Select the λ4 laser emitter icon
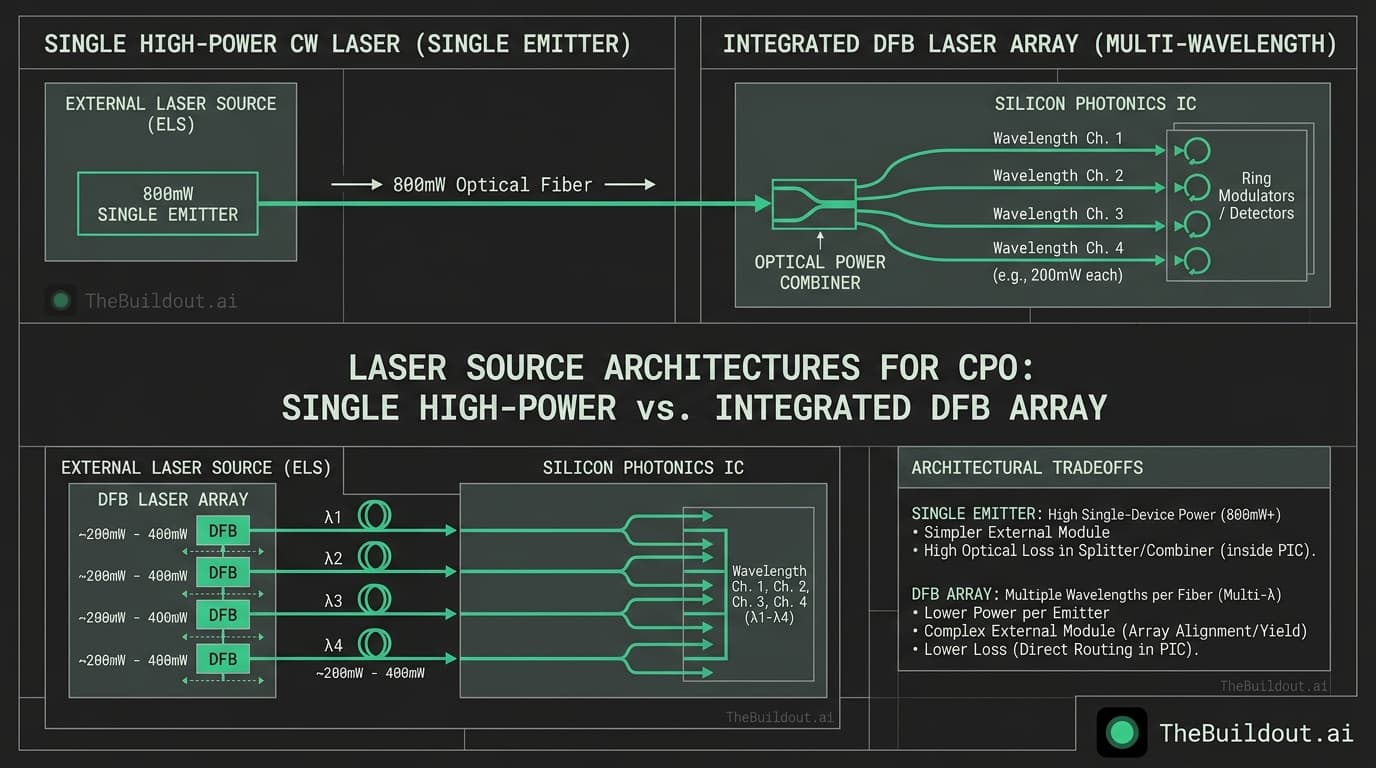The height and width of the screenshot is (768, 1376). [x=374, y=644]
